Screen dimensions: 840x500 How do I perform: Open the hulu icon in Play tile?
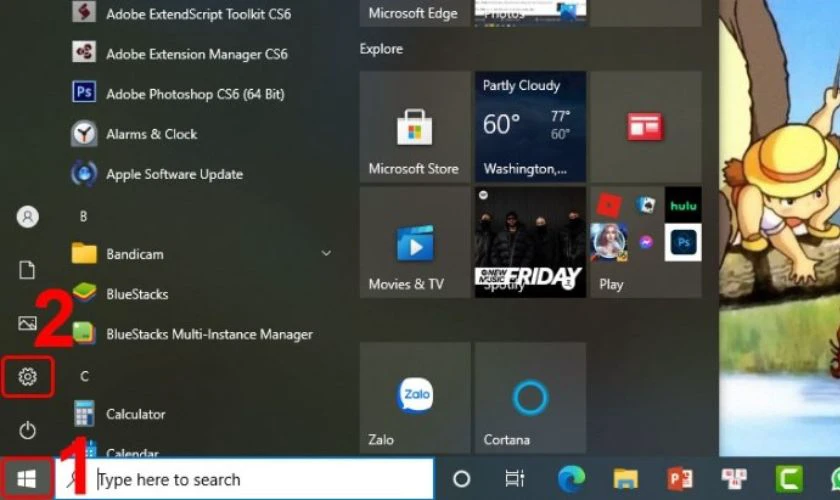click(683, 205)
